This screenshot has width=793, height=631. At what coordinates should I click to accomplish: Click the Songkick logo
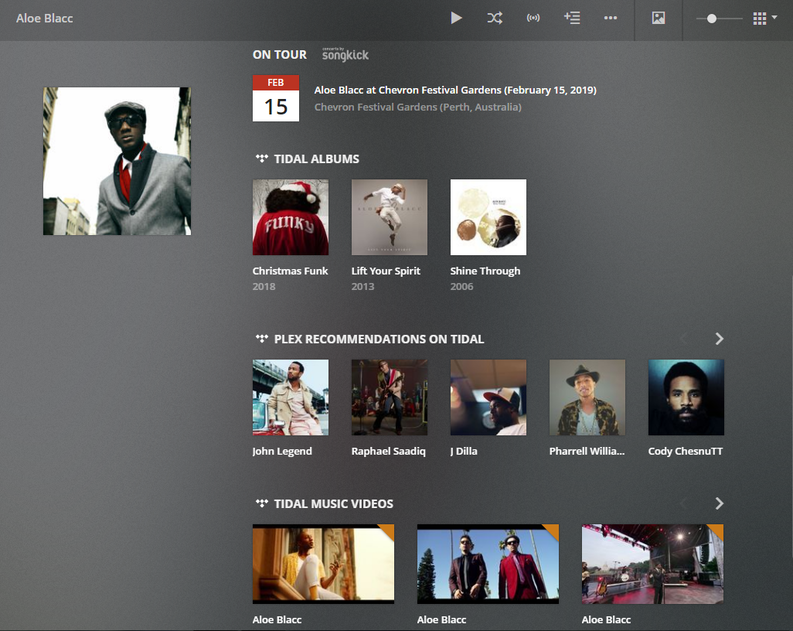click(345, 54)
